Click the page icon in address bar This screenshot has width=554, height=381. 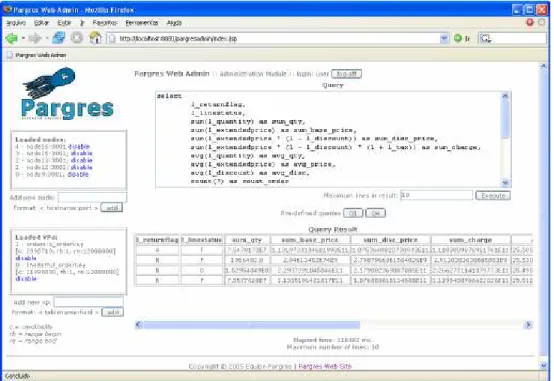point(112,39)
